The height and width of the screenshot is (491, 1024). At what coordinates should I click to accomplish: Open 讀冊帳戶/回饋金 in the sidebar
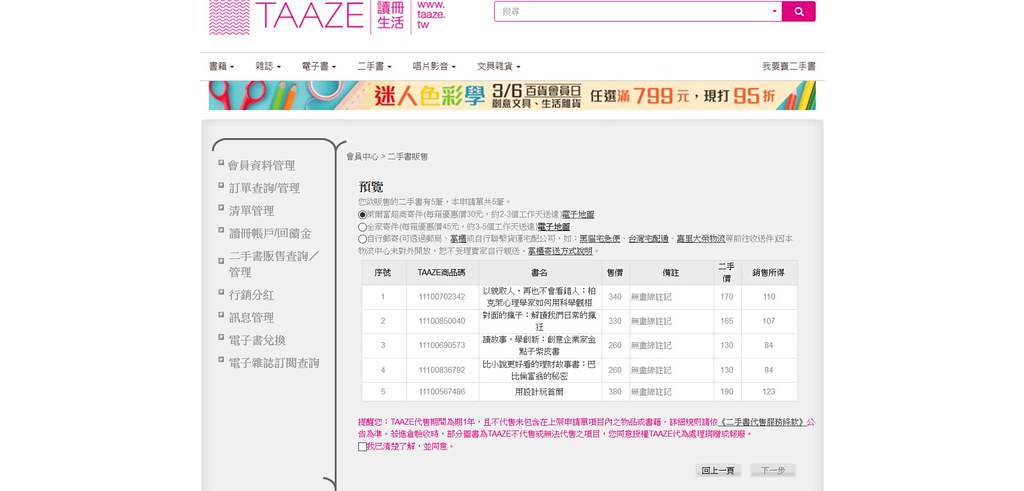click(x=270, y=234)
